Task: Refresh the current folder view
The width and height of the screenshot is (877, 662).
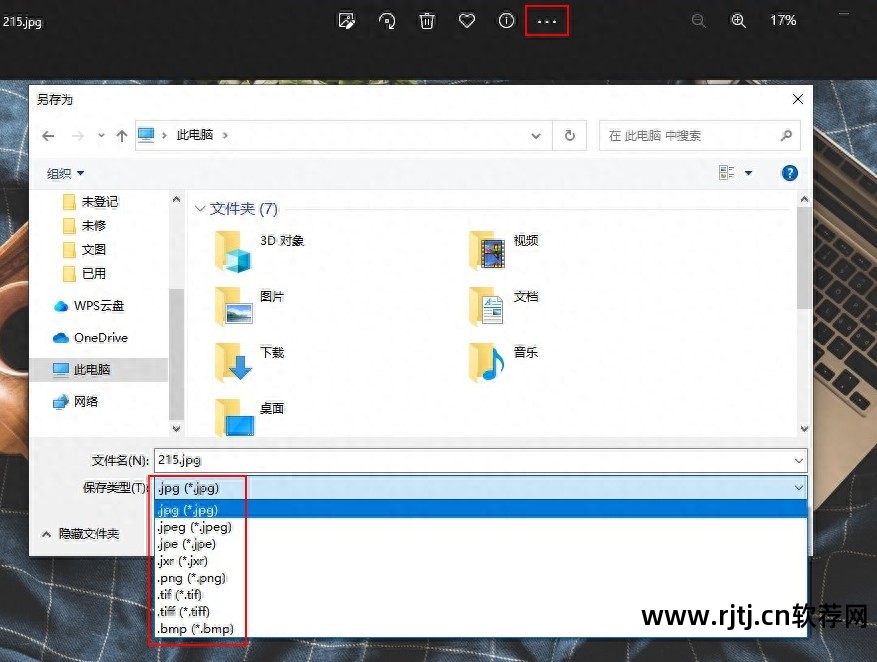Action: (569, 136)
